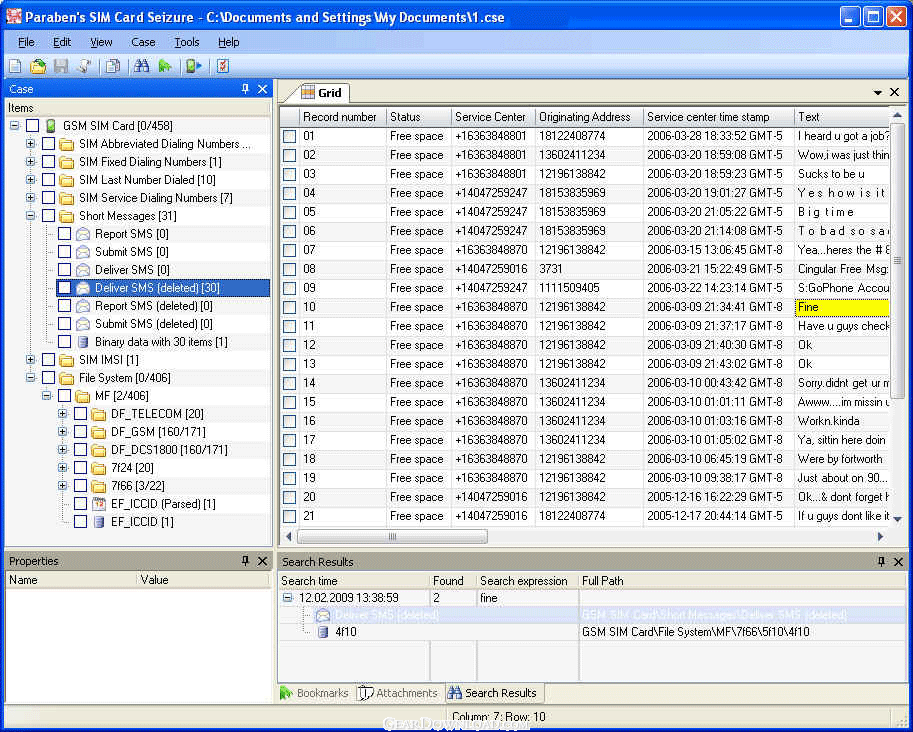Tick the checkbox for record 10

click(289, 307)
